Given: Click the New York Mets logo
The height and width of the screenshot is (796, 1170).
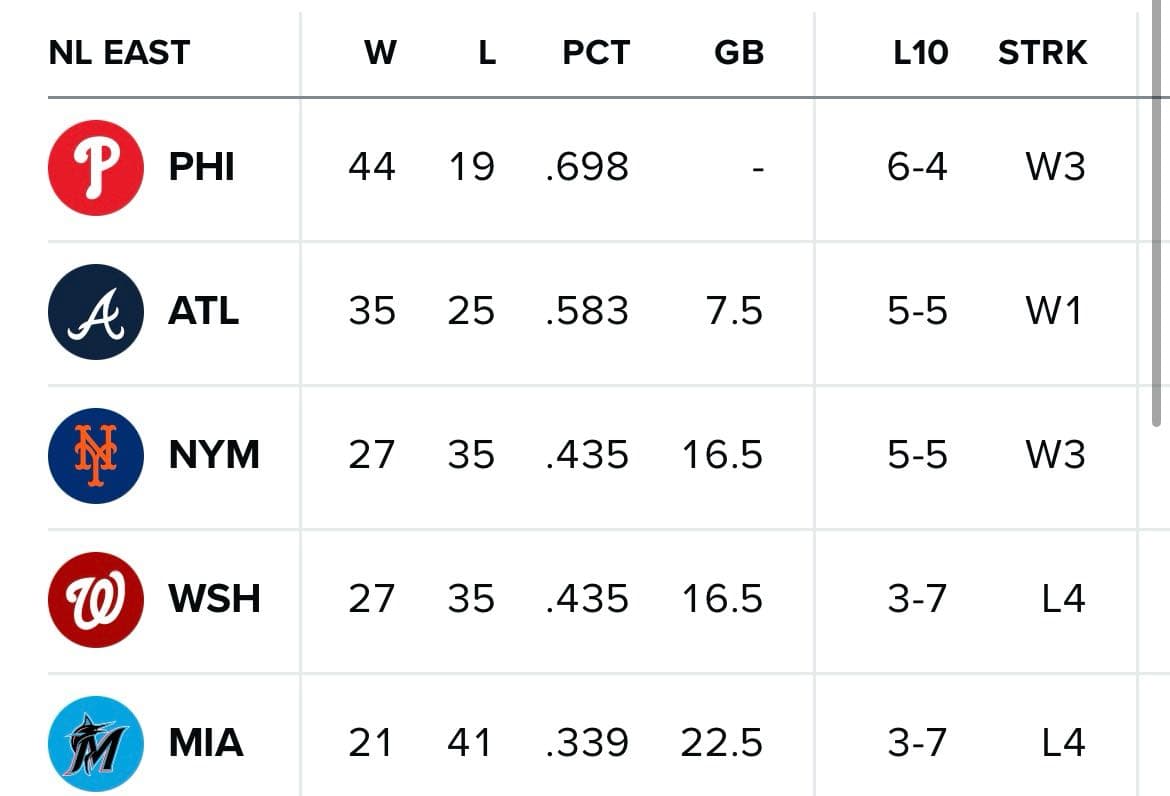Looking at the screenshot, I should click(x=96, y=455).
